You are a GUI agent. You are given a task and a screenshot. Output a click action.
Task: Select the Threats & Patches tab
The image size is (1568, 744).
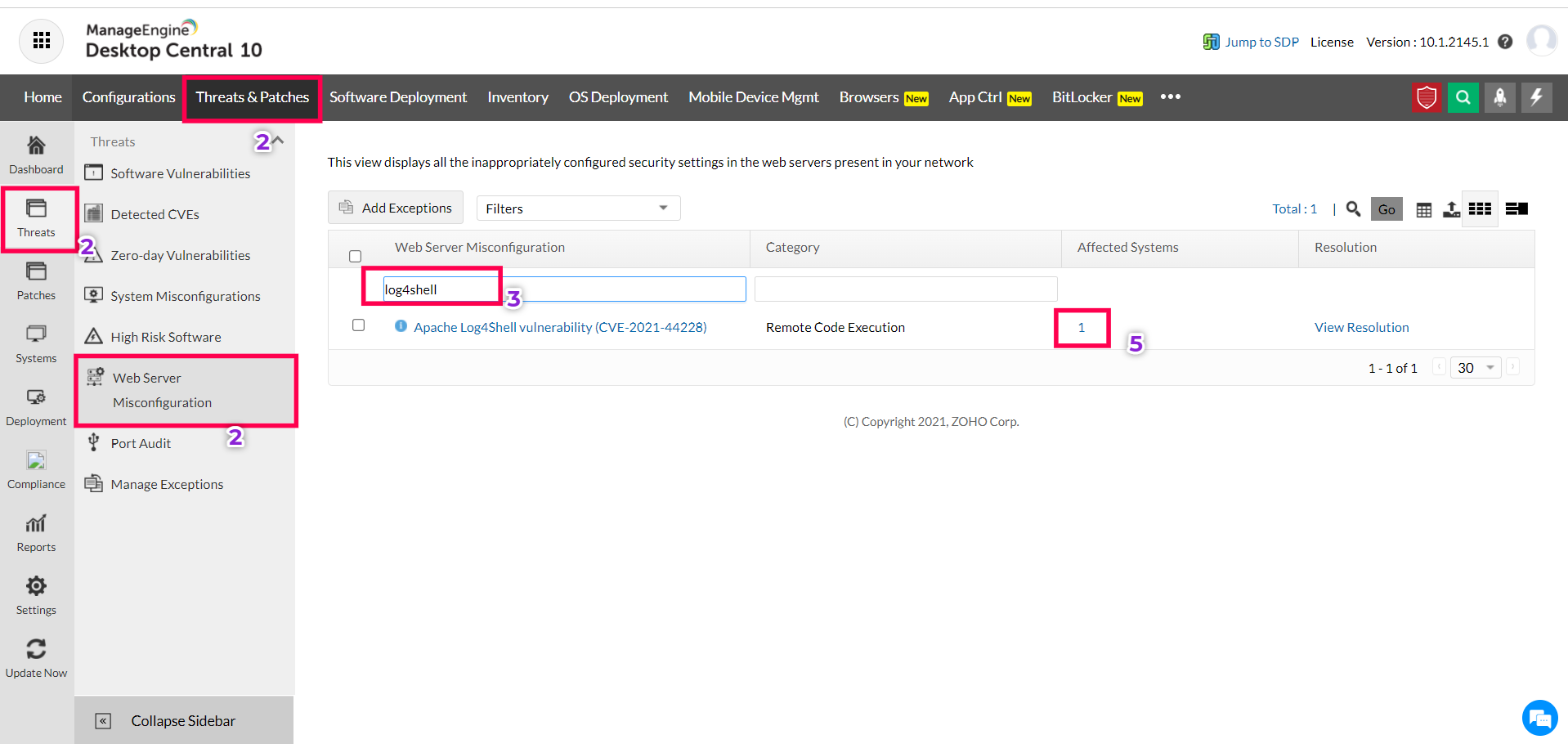pos(252,97)
